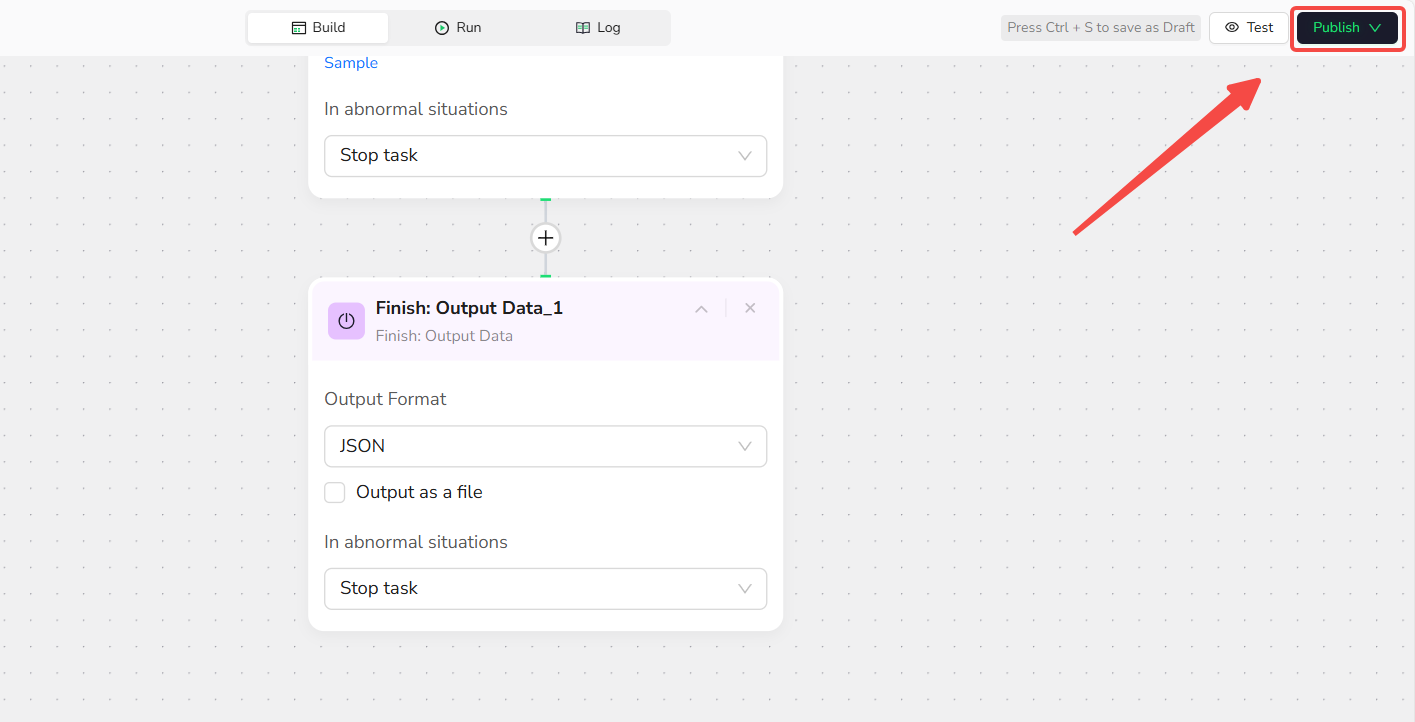This screenshot has width=1415, height=722.
Task: Switch to the Run tab
Action: click(458, 28)
